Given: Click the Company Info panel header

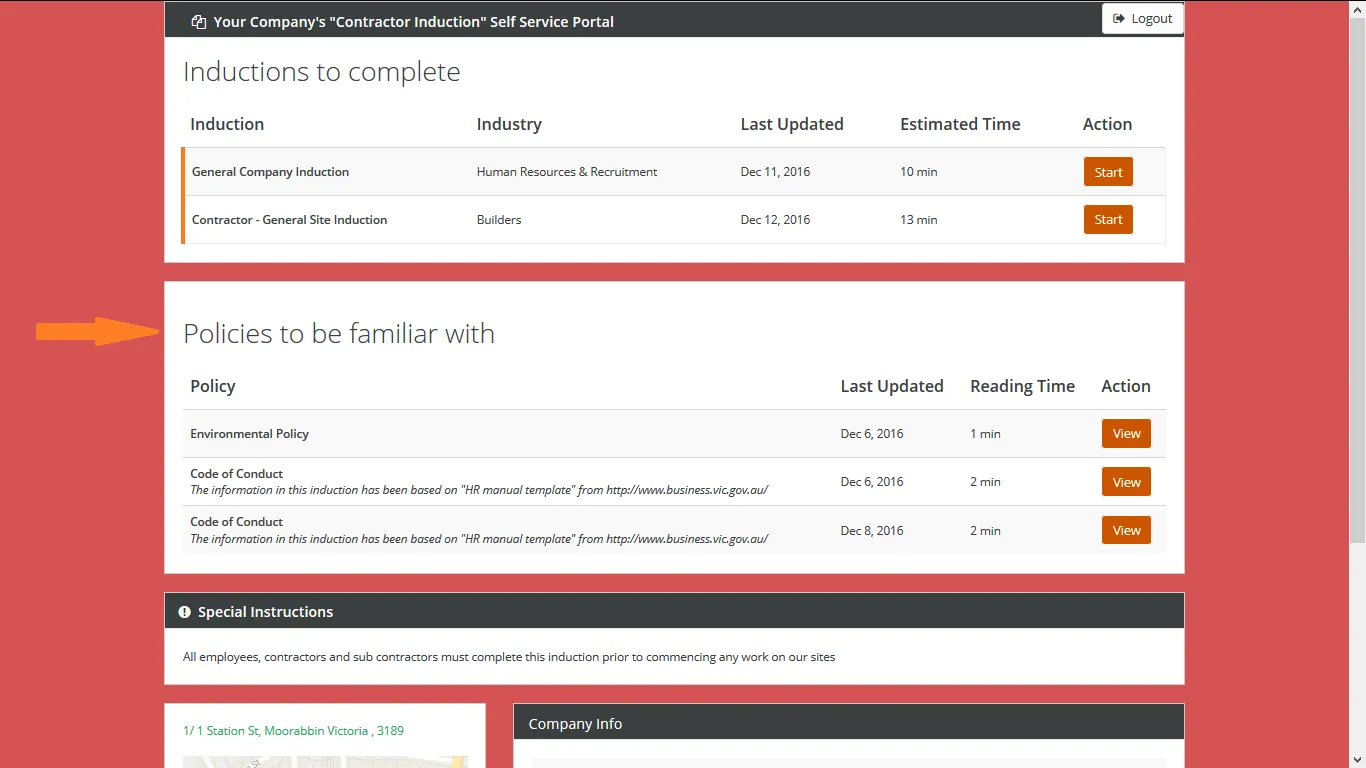Looking at the screenshot, I should pos(849,723).
